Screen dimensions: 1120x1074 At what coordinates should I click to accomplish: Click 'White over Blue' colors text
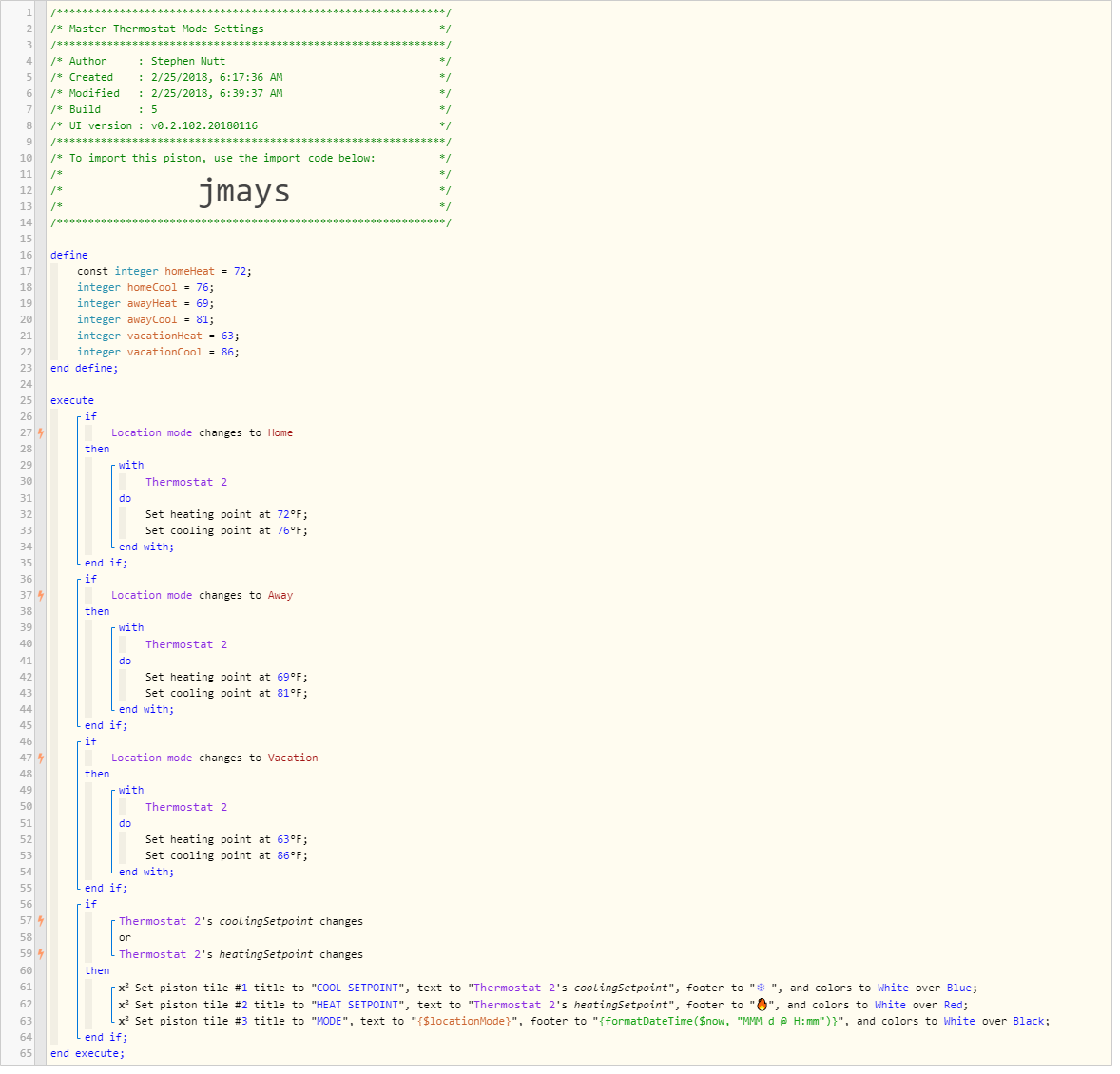click(x=924, y=988)
